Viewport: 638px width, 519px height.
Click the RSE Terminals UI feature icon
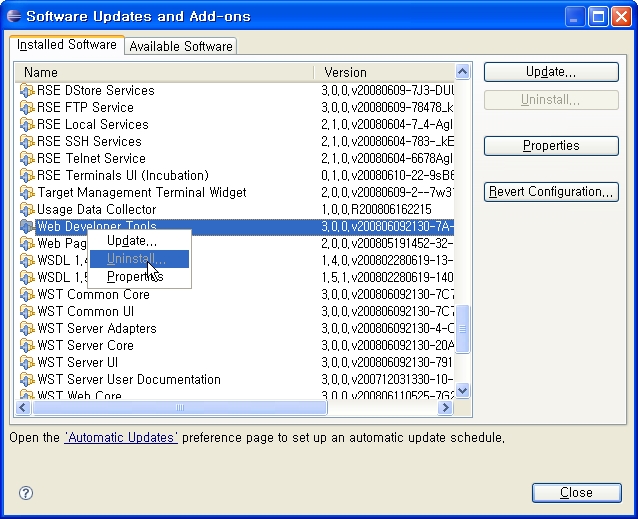pos(27,175)
